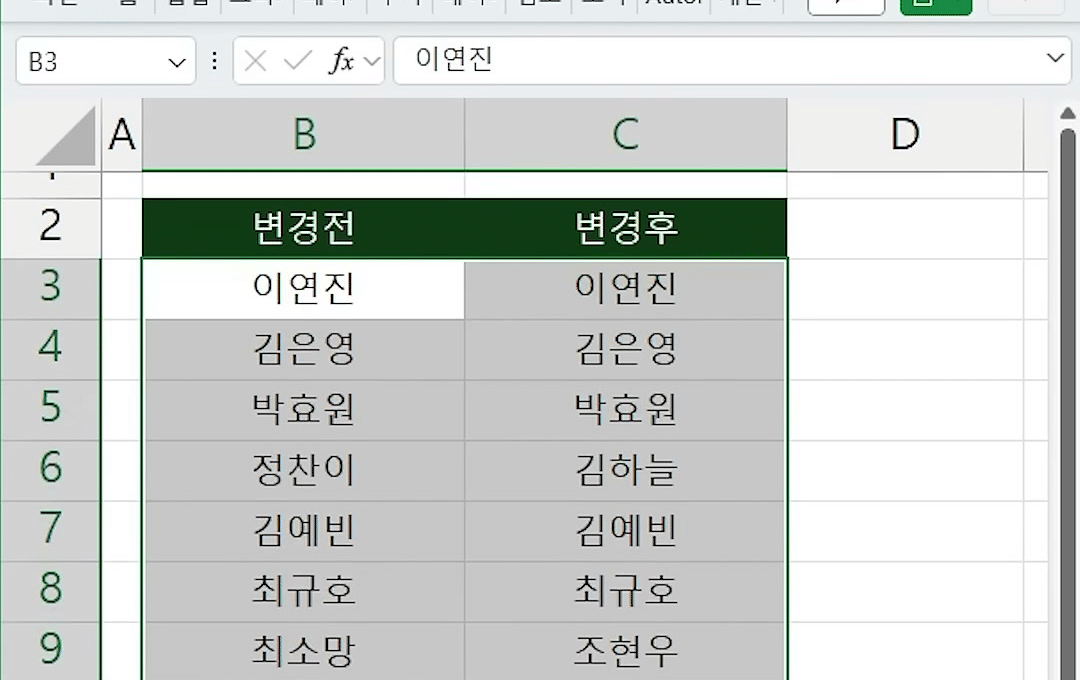Screen dimensions: 1080x680
Task: Select column B header
Action: (304, 134)
